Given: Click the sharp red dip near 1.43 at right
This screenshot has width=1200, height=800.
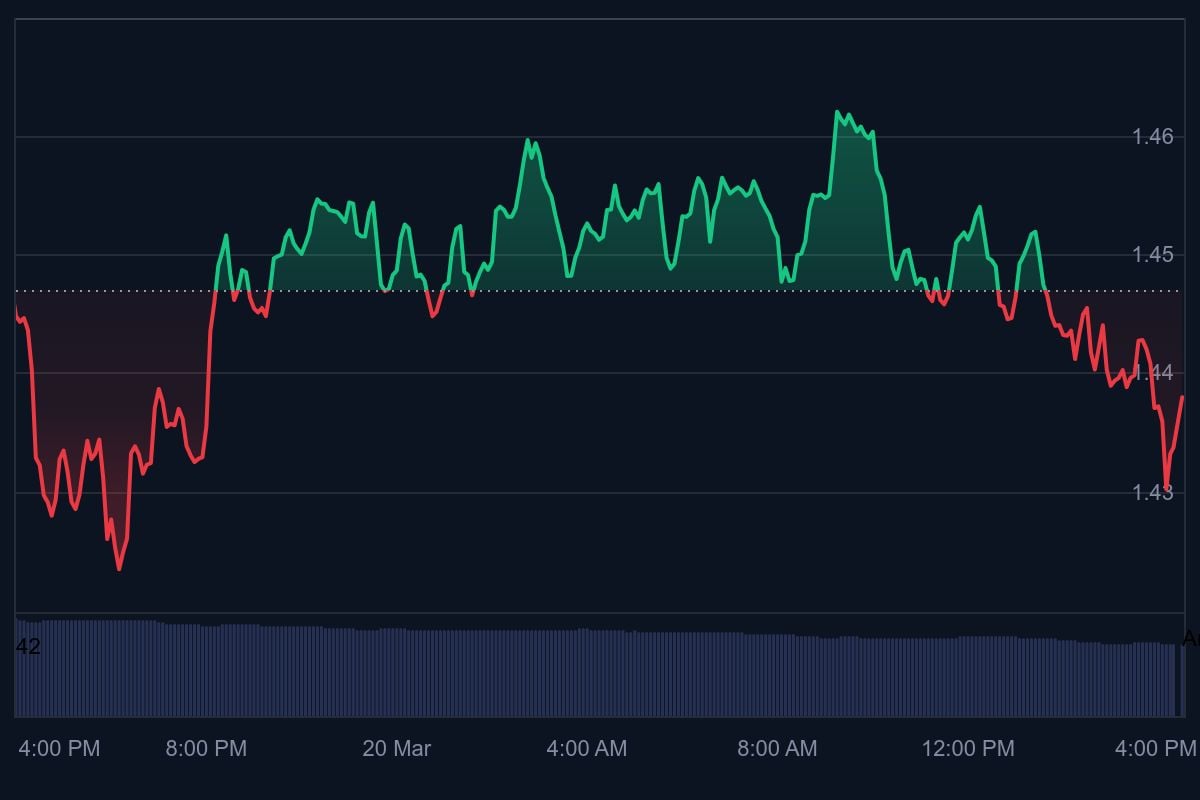Looking at the screenshot, I should click(1166, 485).
